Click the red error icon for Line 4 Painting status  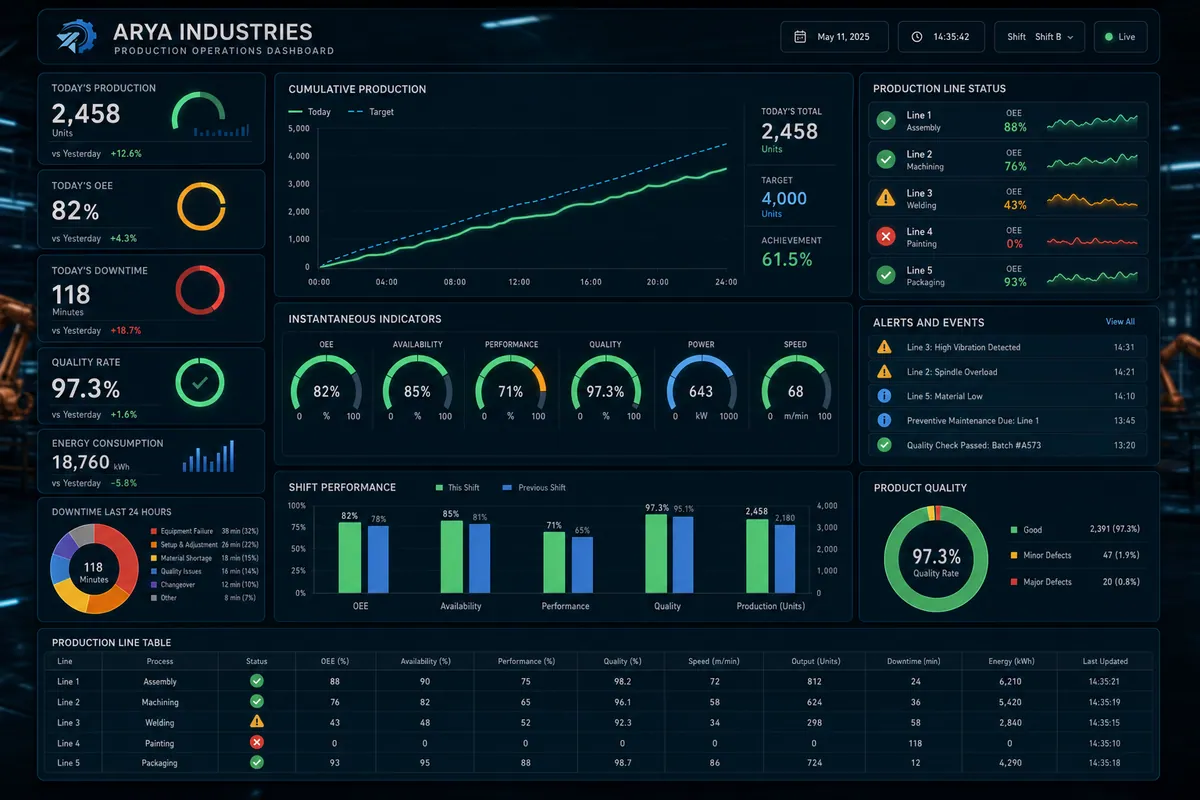(885, 236)
